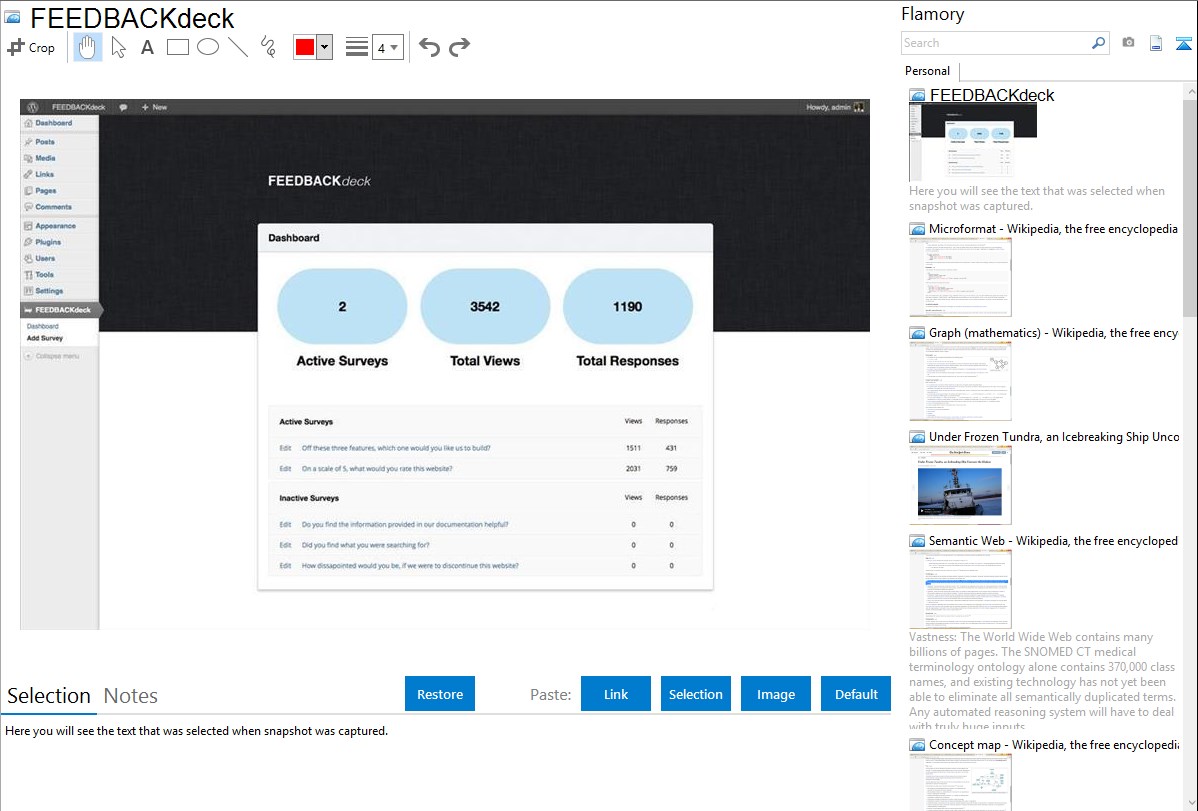Click the snapshot icon beside Microformat title
1198x811 pixels.
(917, 229)
